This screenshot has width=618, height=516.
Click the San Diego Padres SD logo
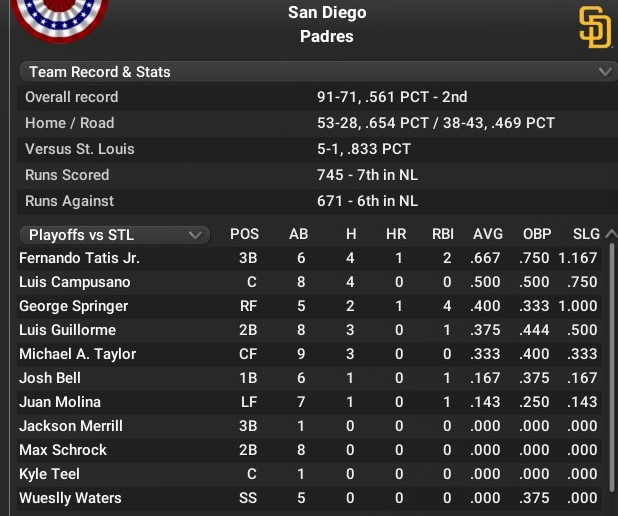[594, 27]
